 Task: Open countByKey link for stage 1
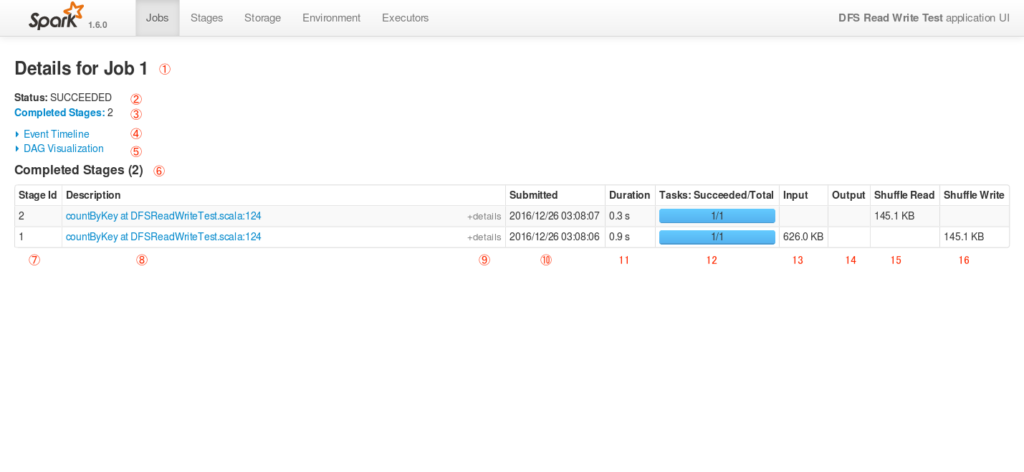click(x=163, y=237)
